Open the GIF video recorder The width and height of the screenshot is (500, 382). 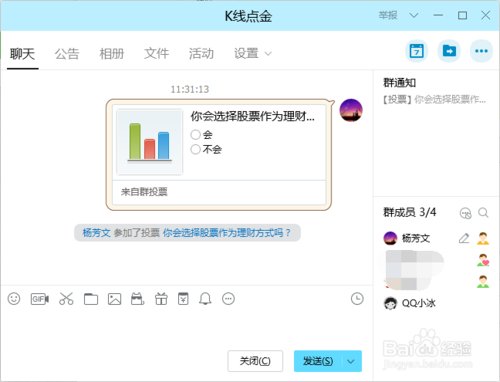coord(40,299)
